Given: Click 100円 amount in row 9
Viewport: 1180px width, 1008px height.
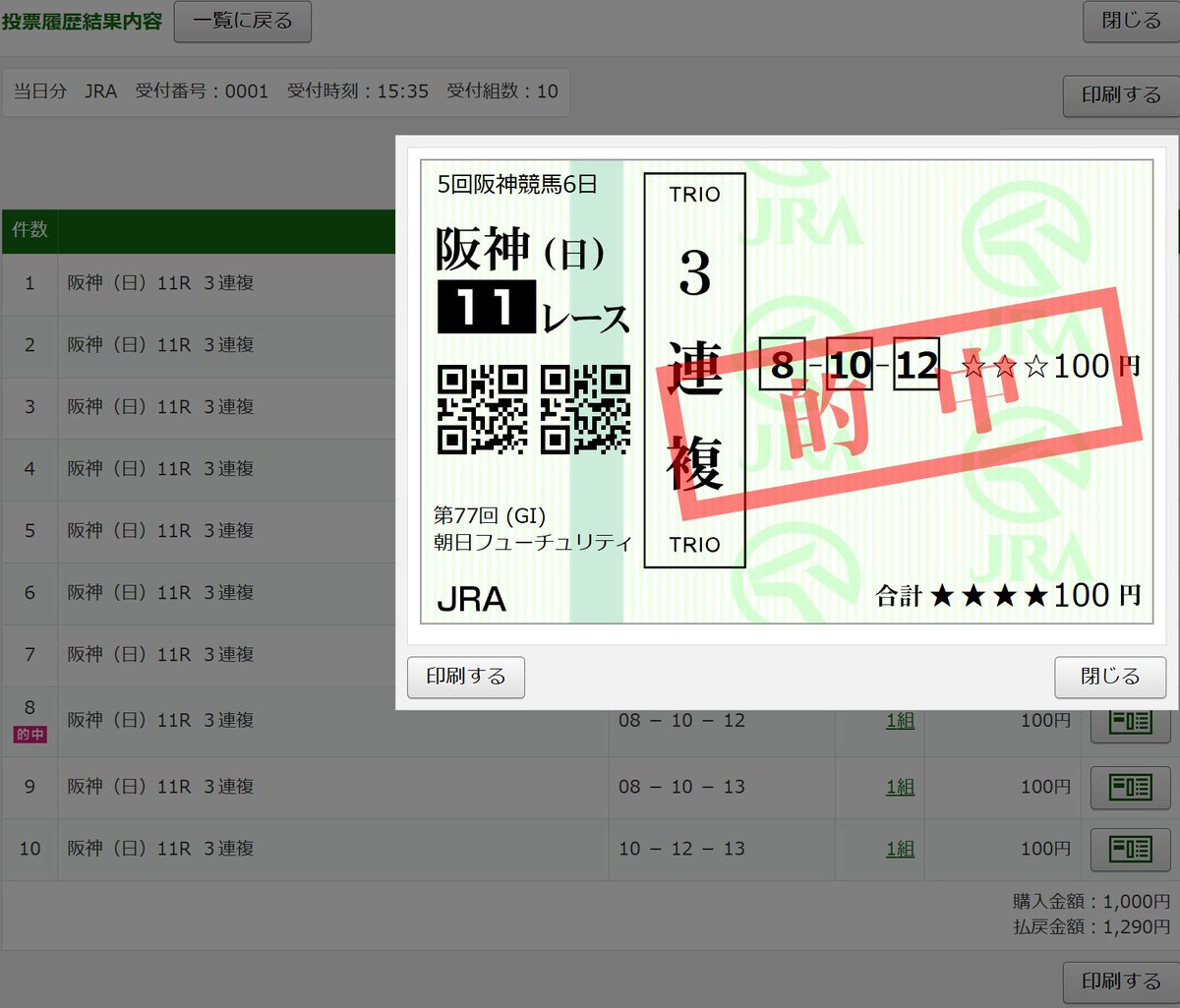Looking at the screenshot, I should click(x=1045, y=787).
